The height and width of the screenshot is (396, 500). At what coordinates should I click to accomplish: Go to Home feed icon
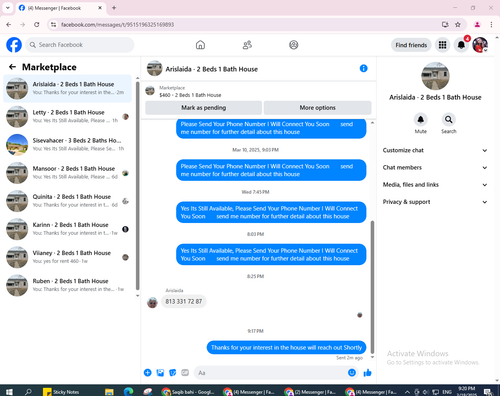click(200, 45)
